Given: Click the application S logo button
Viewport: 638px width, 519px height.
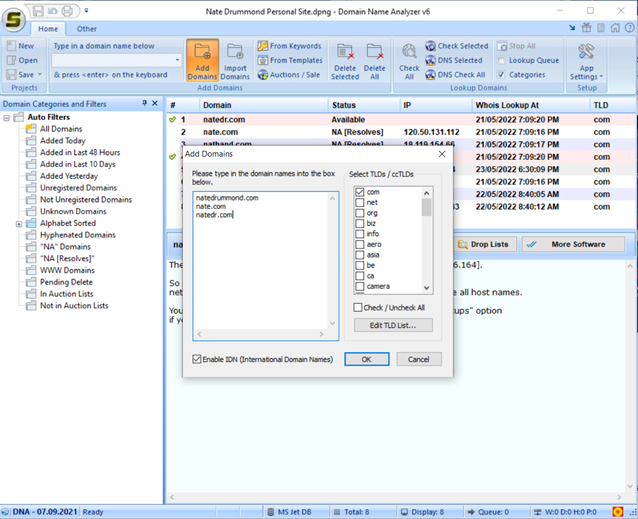Looking at the screenshot, I should click(13, 19).
